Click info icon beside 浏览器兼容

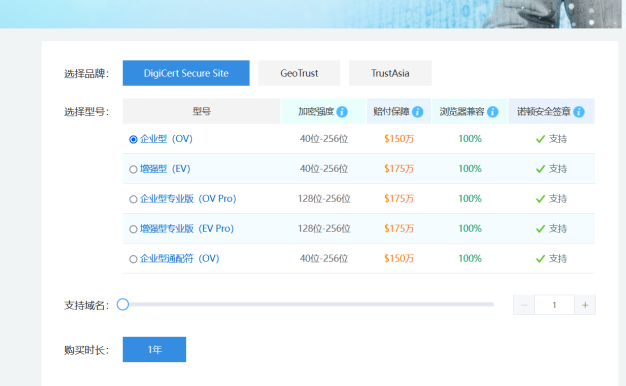pyautogui.click(x=493, y=112)
